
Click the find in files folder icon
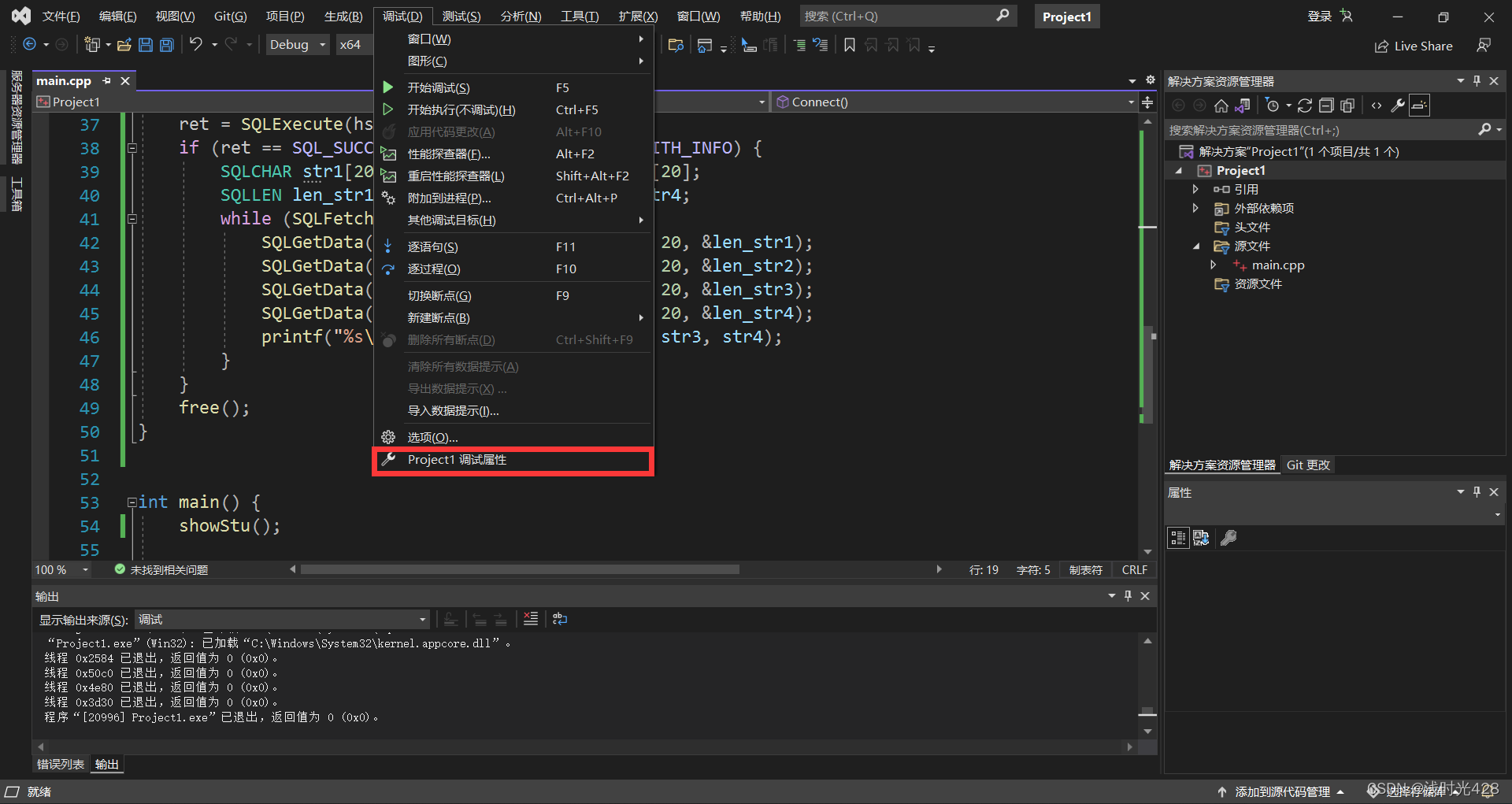676,45
